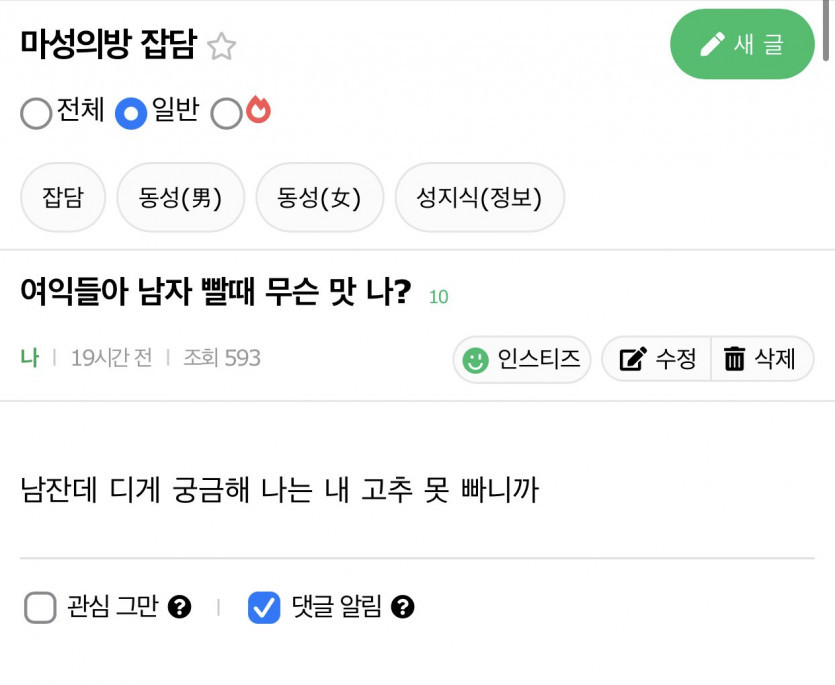Open help icon next to 관심 그만
The image size is (835, 685).
[180, 606]
